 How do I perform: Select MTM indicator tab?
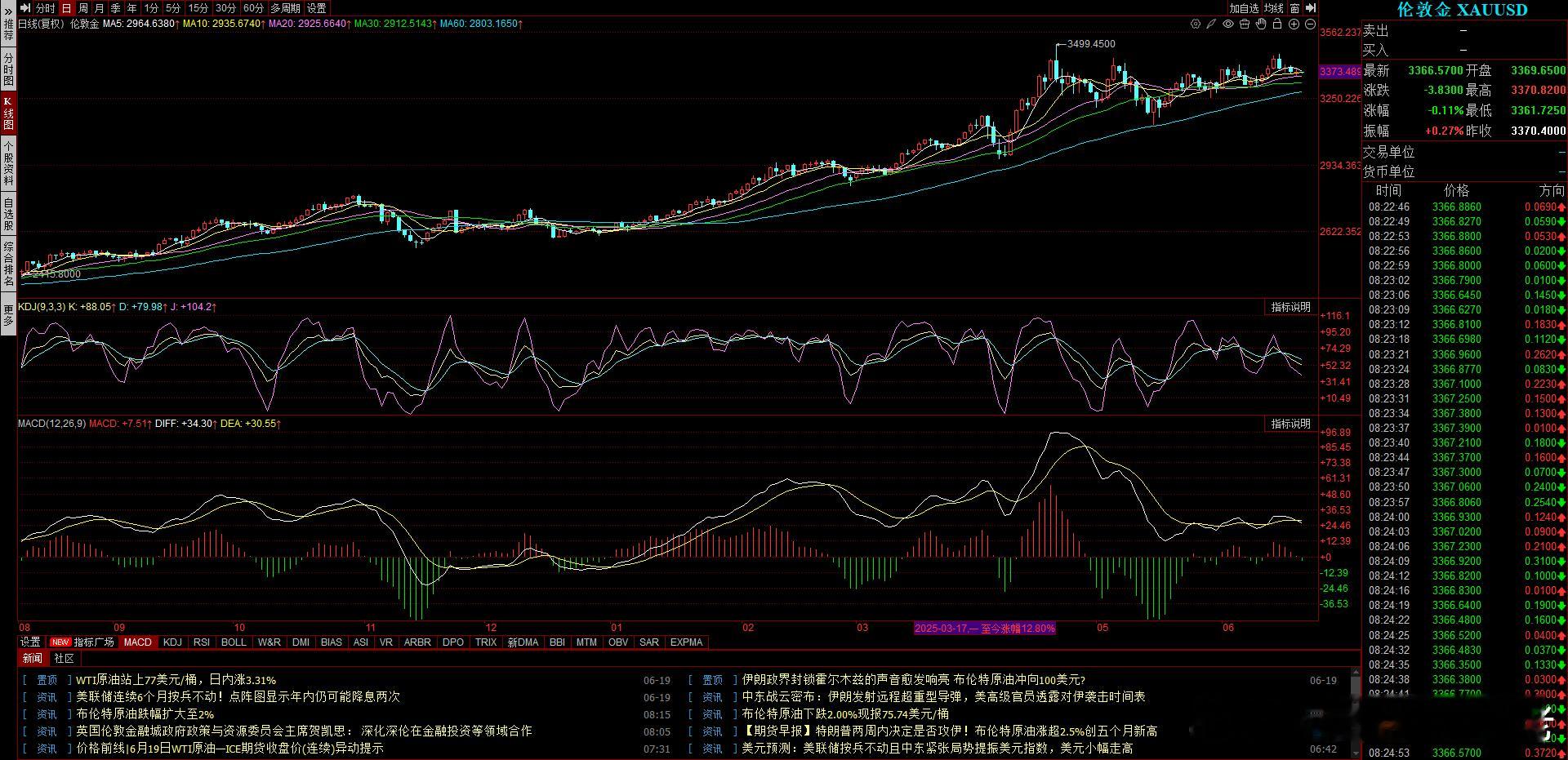(586, 642)
